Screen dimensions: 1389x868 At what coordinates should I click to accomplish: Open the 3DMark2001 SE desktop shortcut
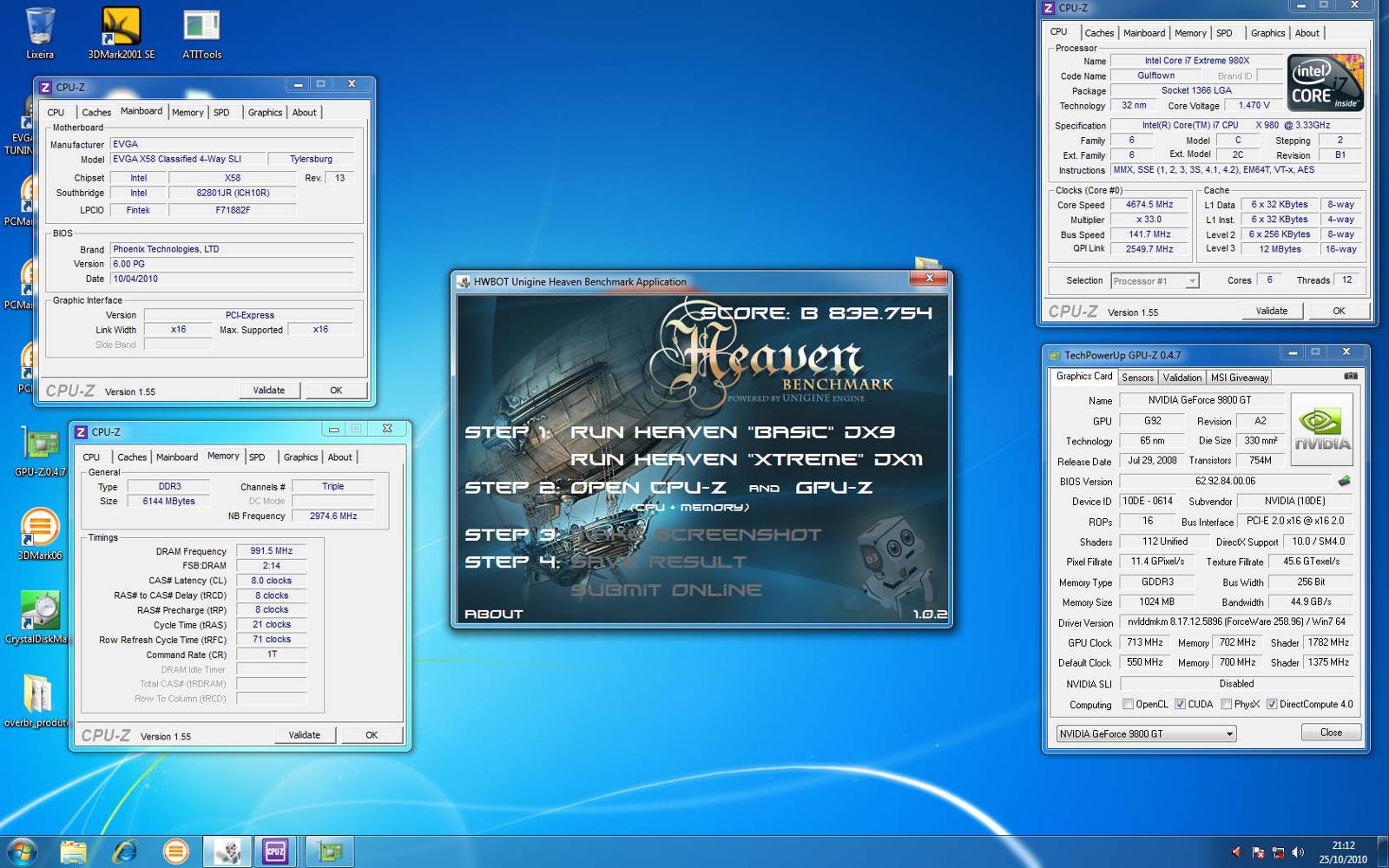122,33
